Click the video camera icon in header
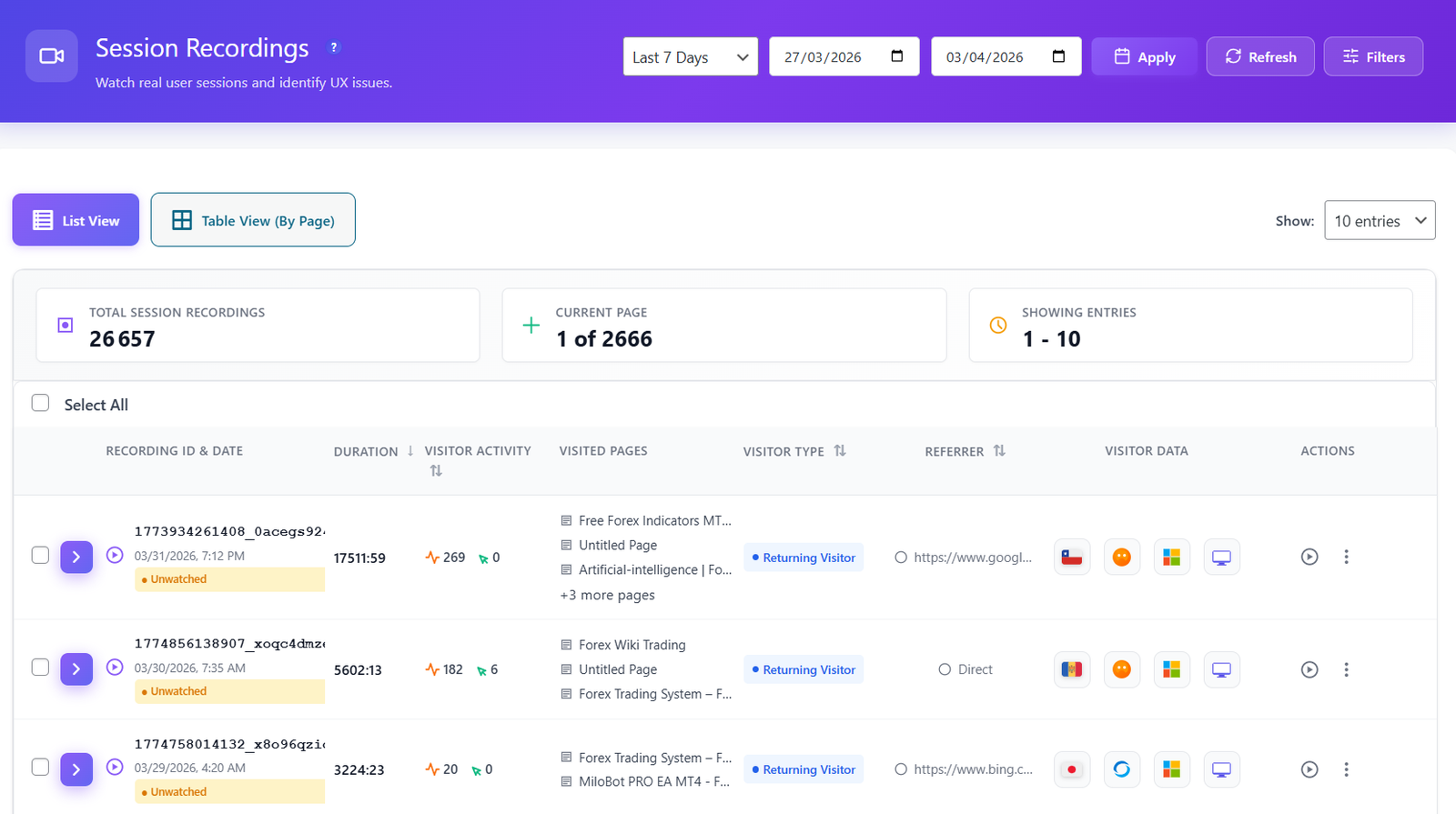 click(52, 56)
